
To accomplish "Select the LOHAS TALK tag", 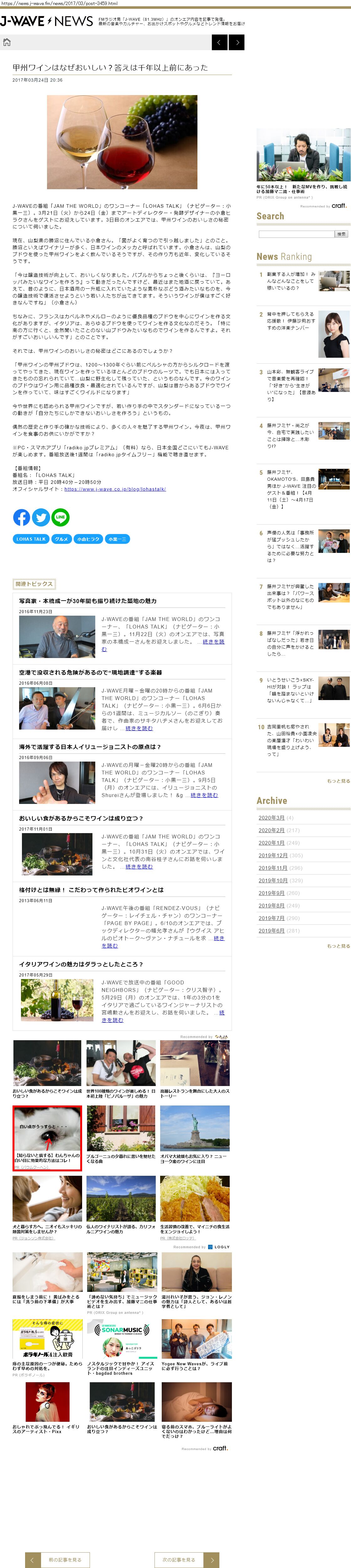I will tap(31, 539).
